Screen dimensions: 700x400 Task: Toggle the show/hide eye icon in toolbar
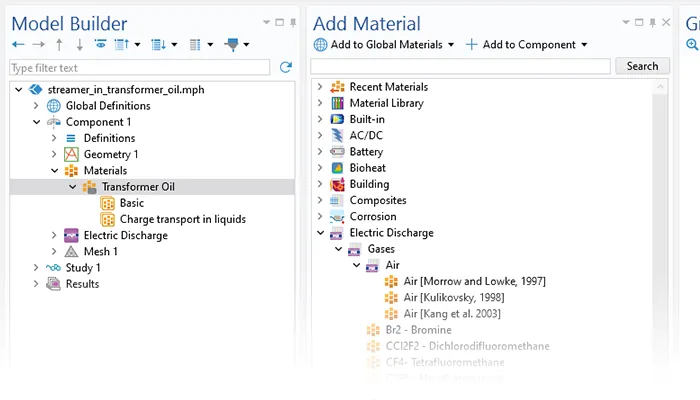click(101, 45)
